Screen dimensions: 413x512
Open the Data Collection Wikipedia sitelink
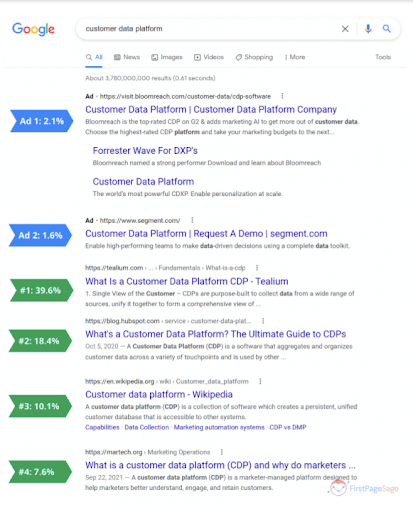(x=147, y=427)
